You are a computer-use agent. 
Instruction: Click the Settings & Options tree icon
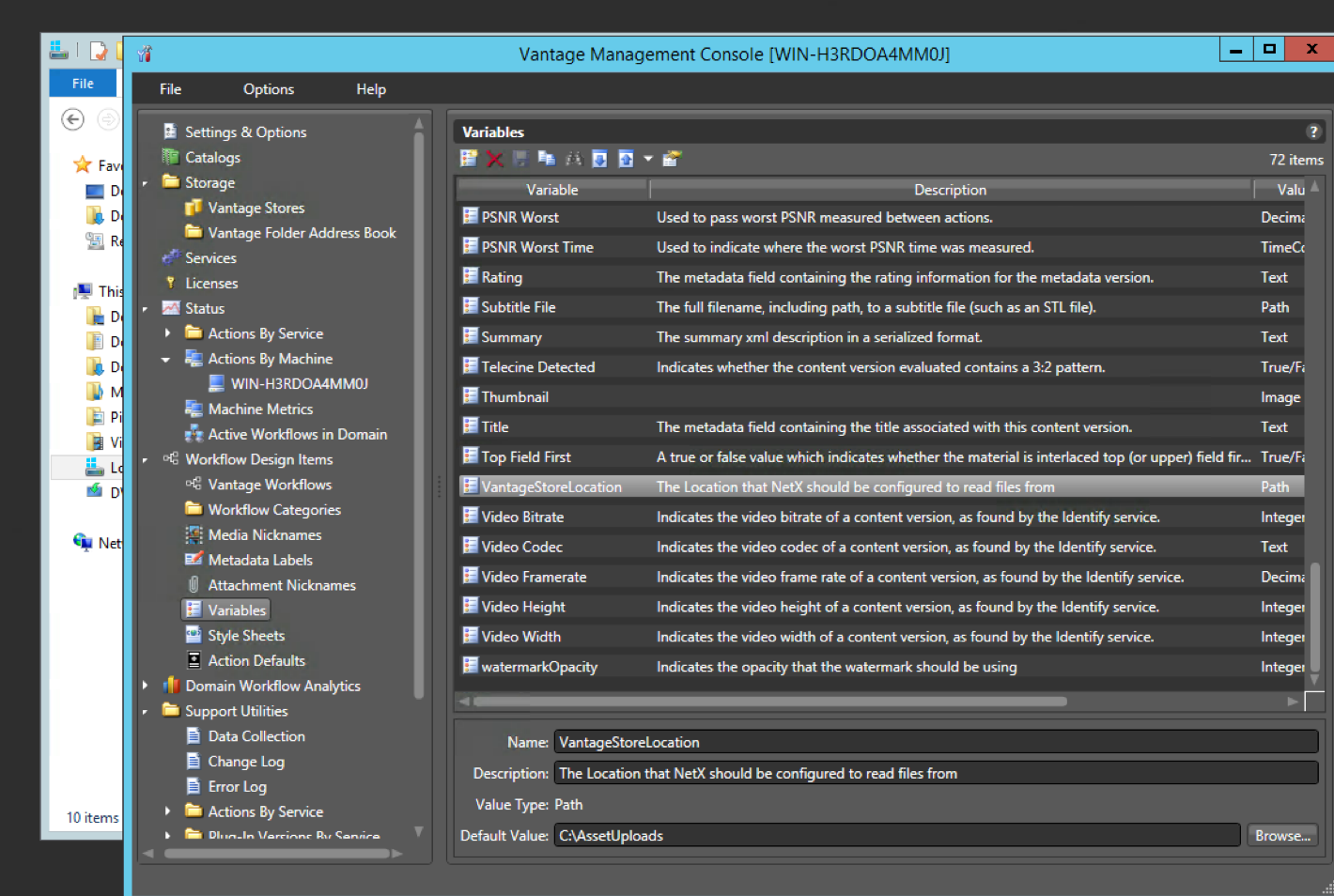pyautogui.click(x=170, y=131)
